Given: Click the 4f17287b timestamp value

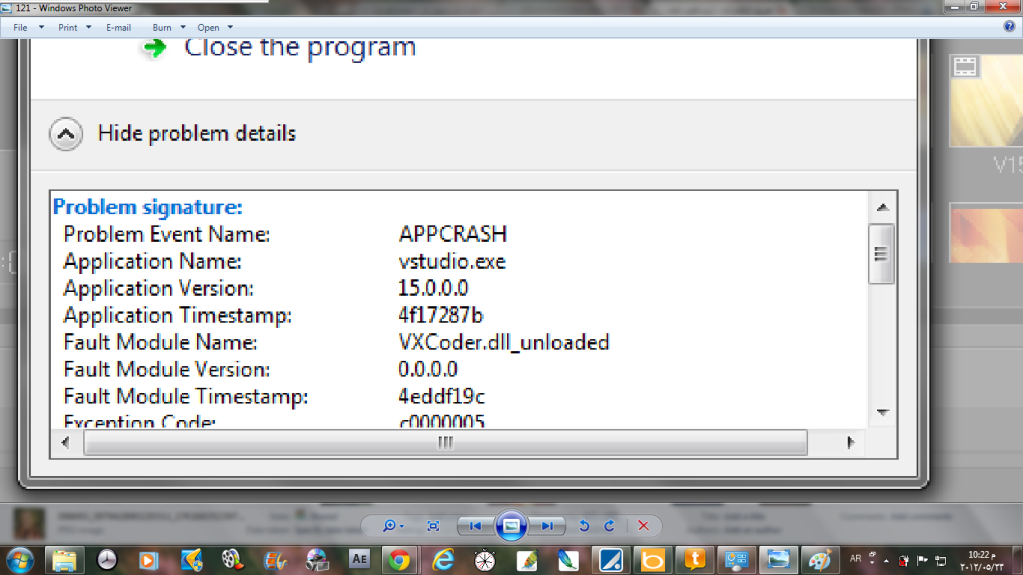Looking at the screenshot, I should point(440,315).
